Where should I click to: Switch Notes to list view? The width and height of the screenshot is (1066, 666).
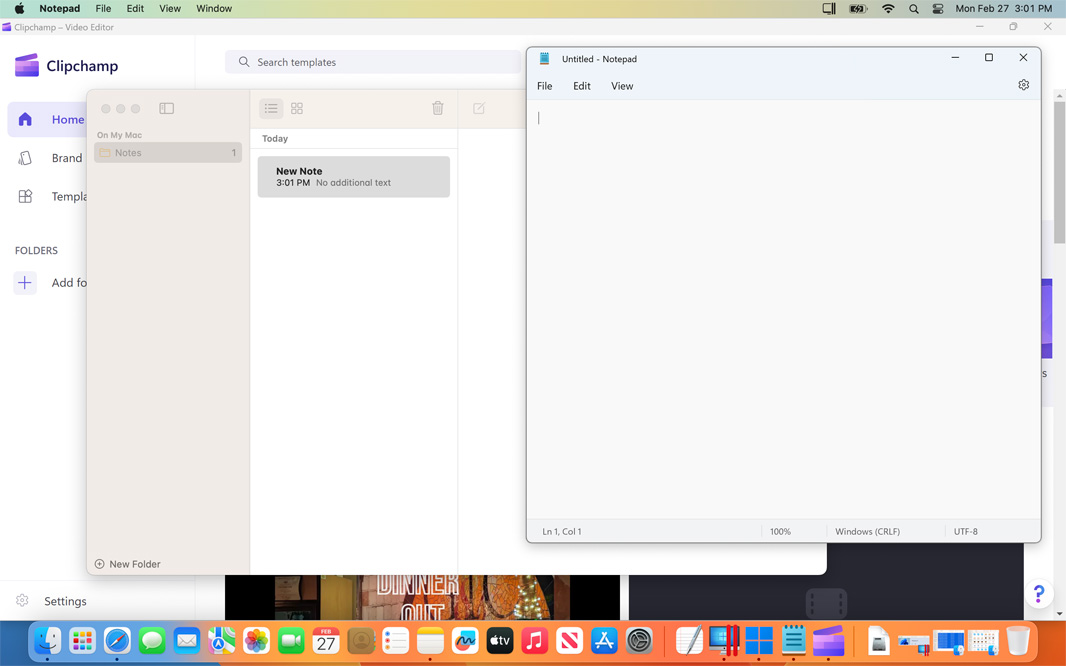pos(271,108)
